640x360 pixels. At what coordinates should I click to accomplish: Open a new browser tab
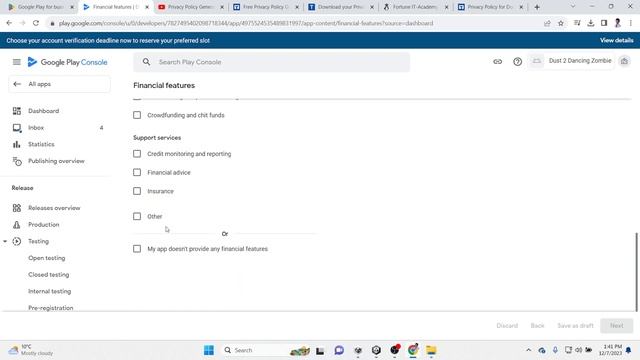tap(537, 7)
